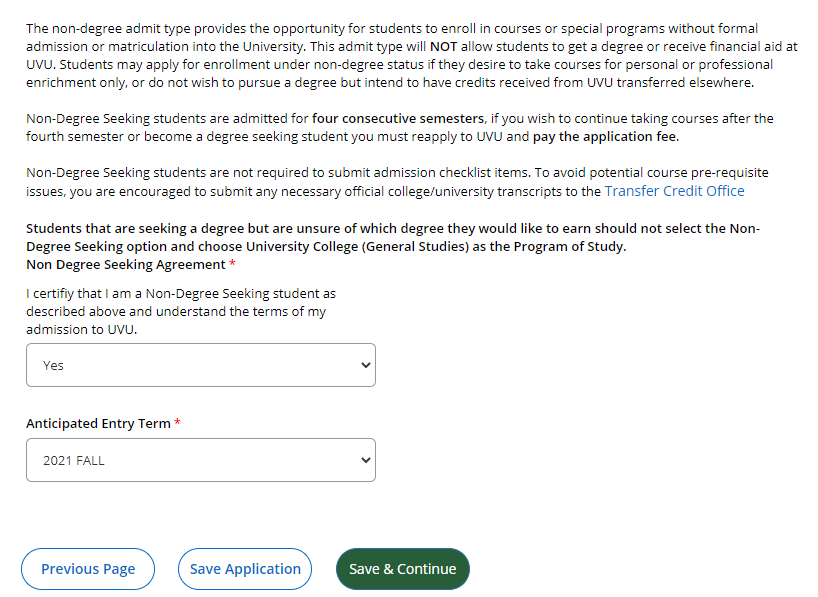Click the certification statement text above the Yes dropdown

coord(180,312)
